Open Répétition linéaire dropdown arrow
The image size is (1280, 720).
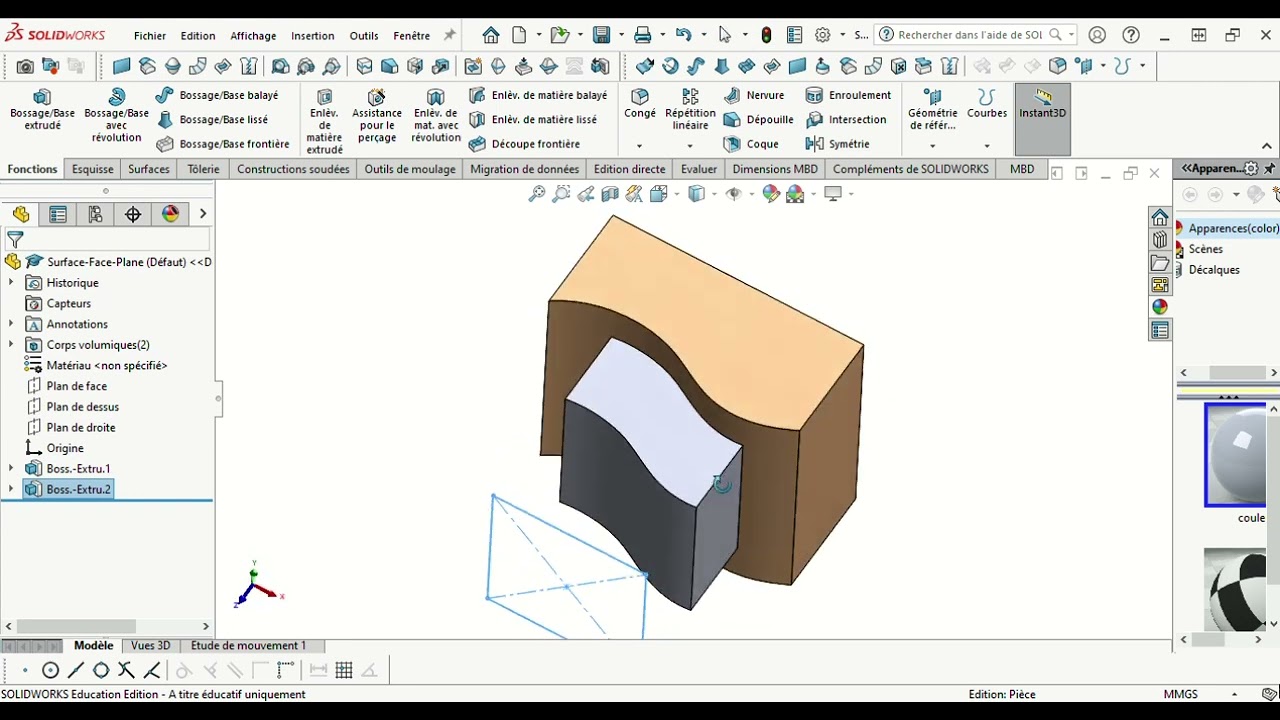click(x=690, y=146)
